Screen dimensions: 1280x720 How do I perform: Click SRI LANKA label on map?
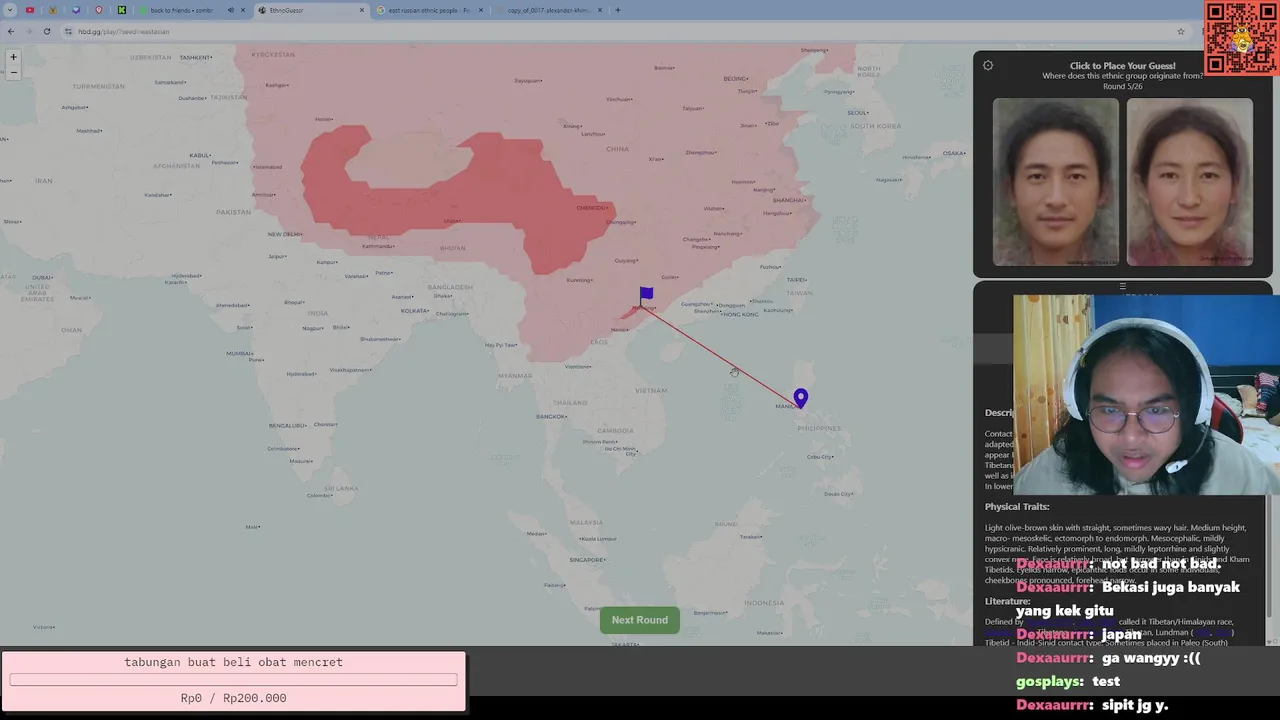(x=341, y=488)
